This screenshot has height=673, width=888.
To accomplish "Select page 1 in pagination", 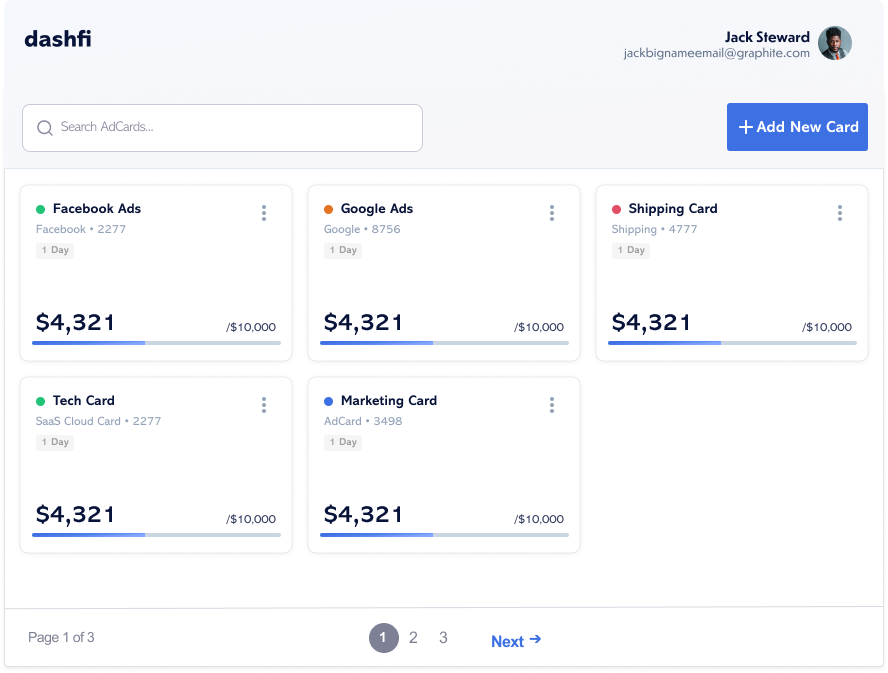I will point(383,638).
